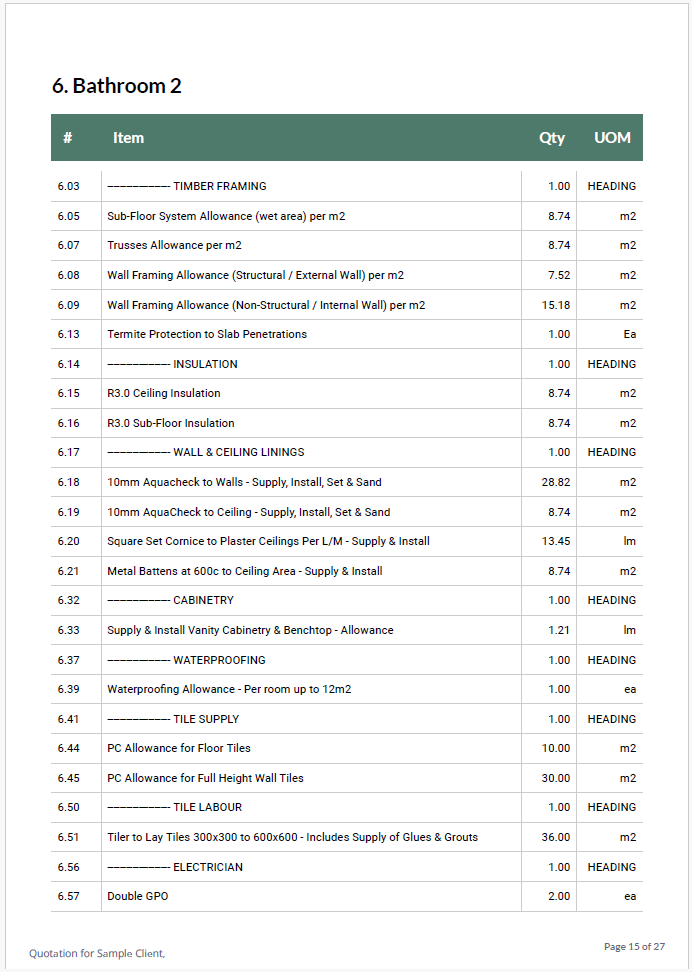
Task: Click 'R3.0 Sub-Floor Insulation' item
Action: point(171,423)
